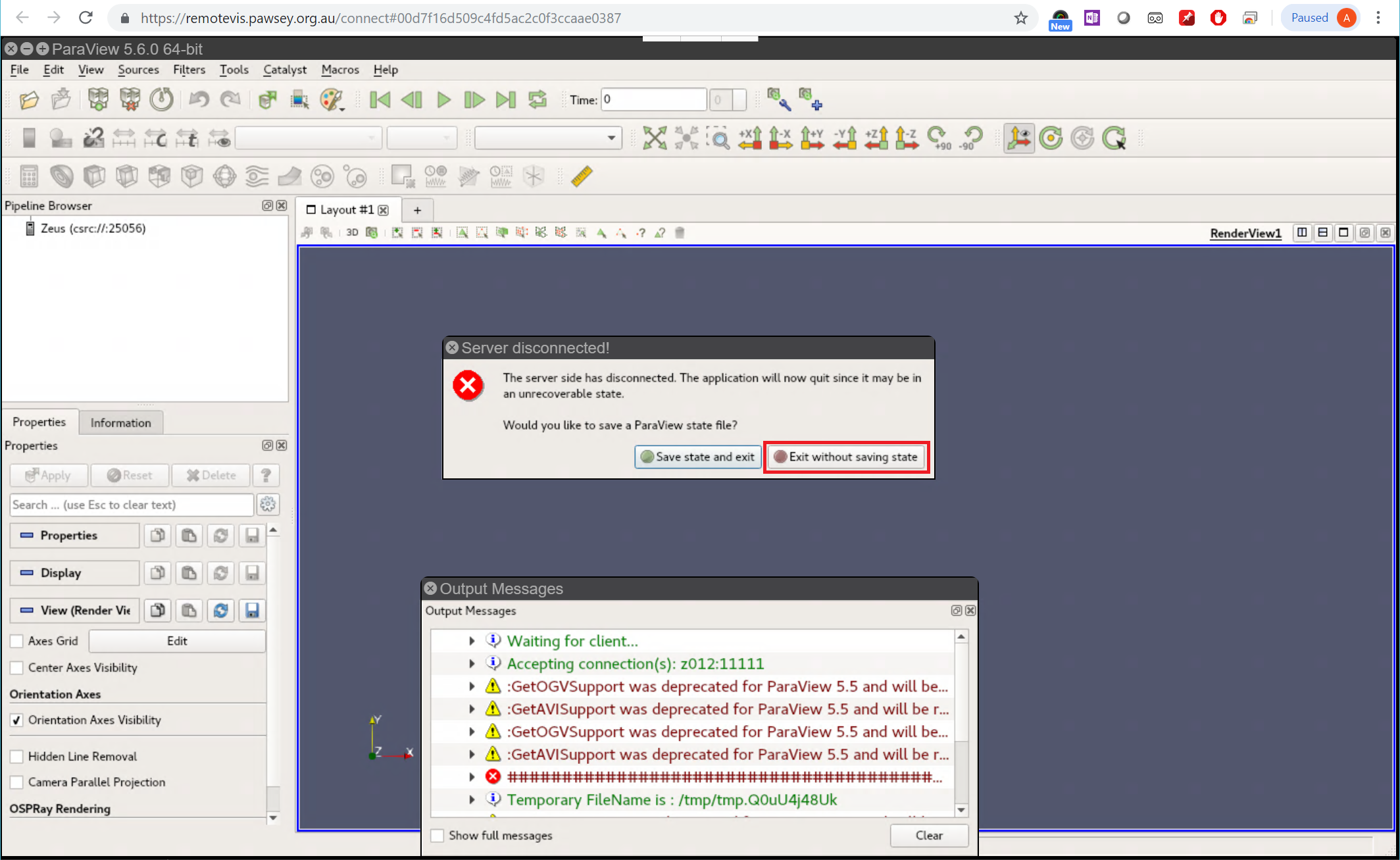1400x860 pixels.
Task: Toggle the 3D interaction mode button
Action: point(352,232)
